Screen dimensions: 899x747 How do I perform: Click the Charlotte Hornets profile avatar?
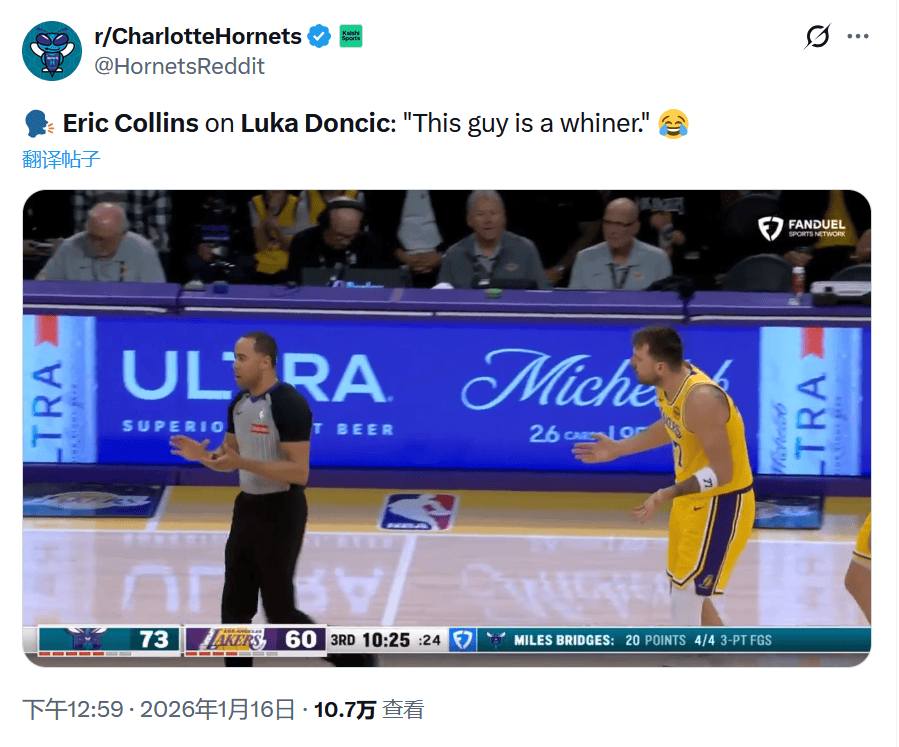pos(52,49)
